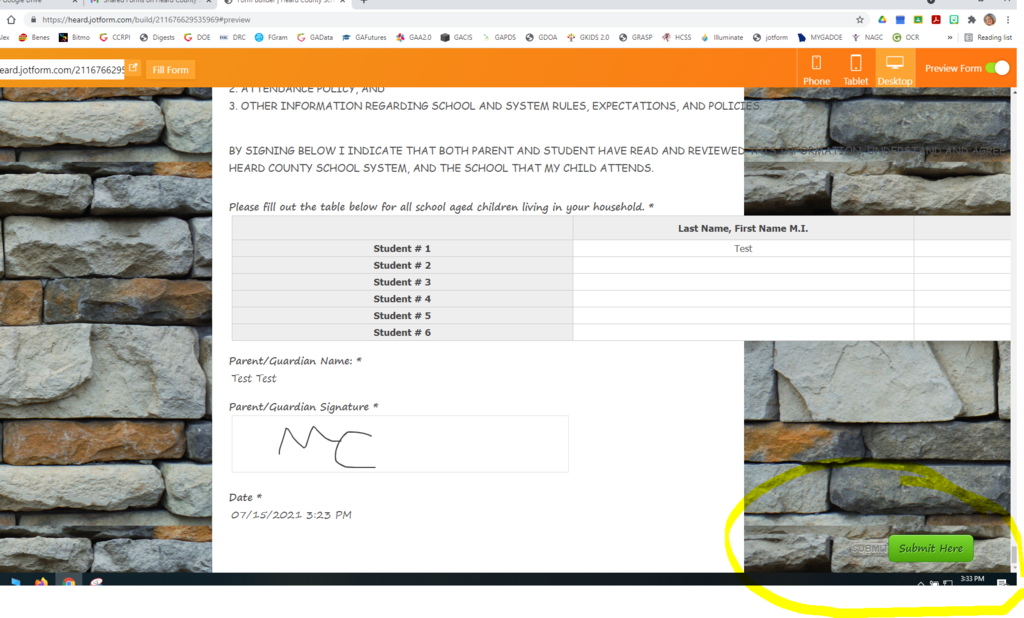Open the form URL in a new tab icon
Screen dimensions: 1024x618
(x=133, y=68)
